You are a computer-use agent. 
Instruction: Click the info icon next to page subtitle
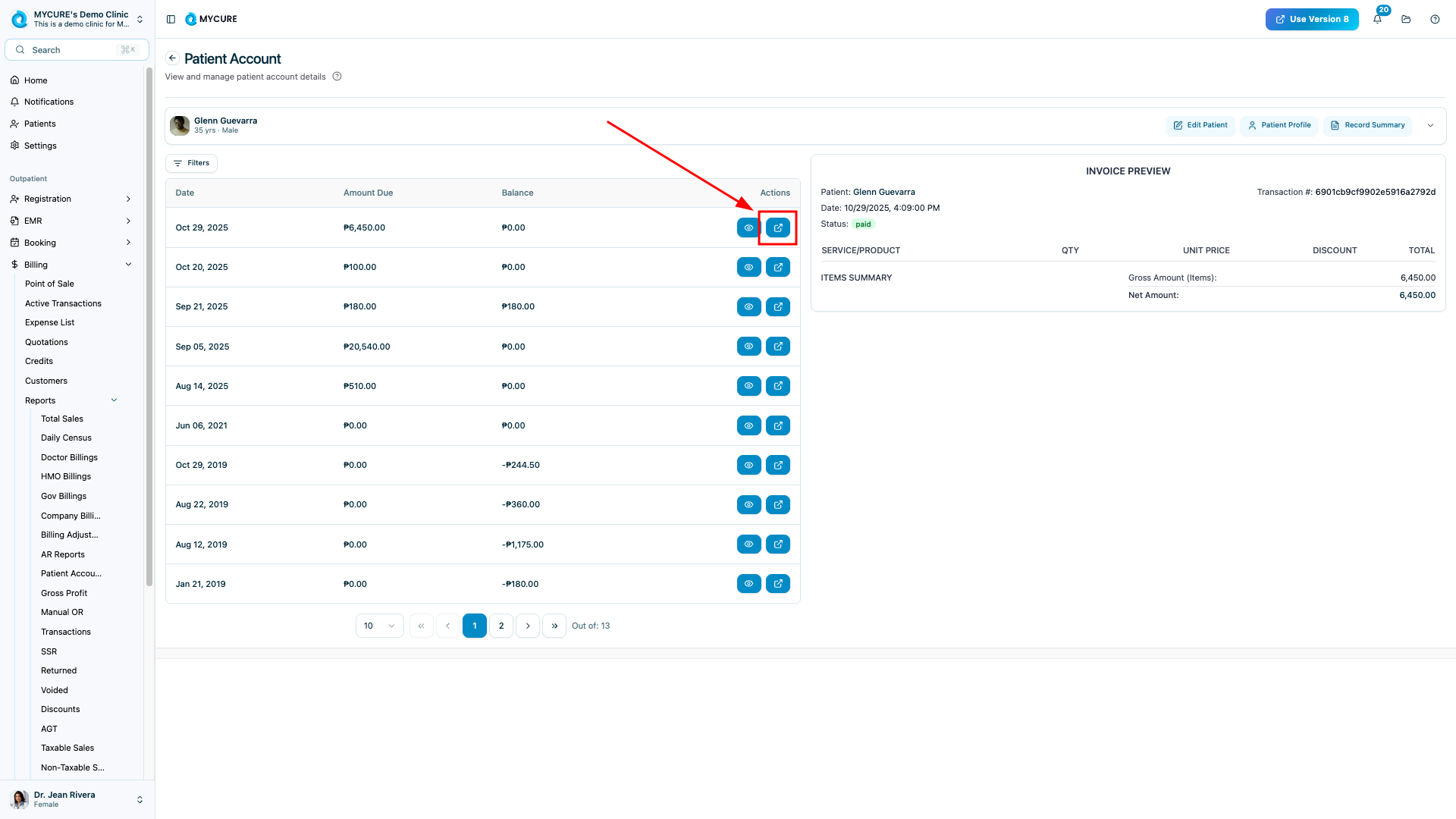pos(337,77)
